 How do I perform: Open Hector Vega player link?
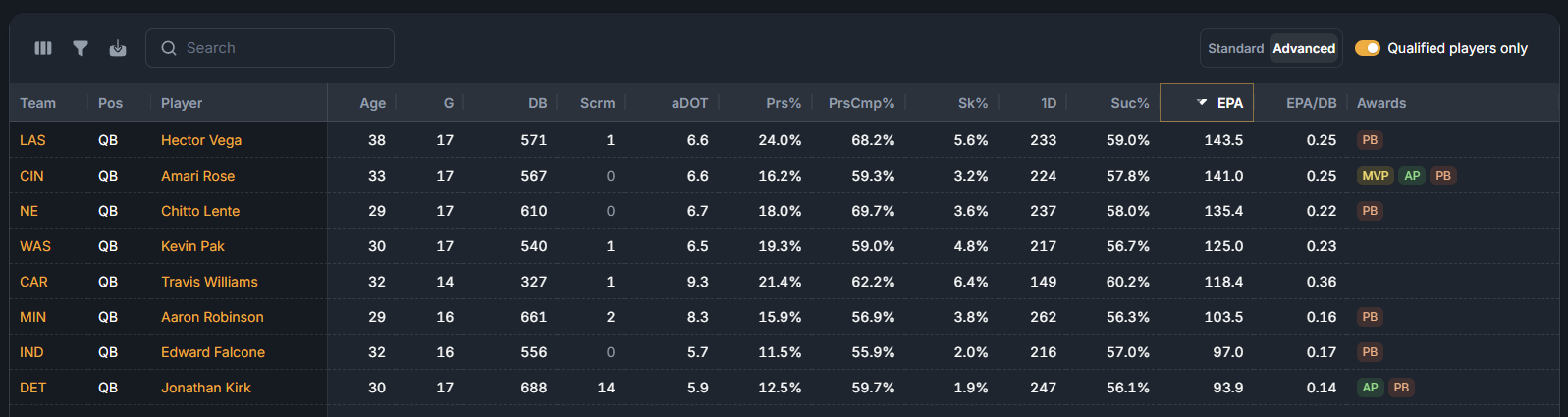pos(201,140)
